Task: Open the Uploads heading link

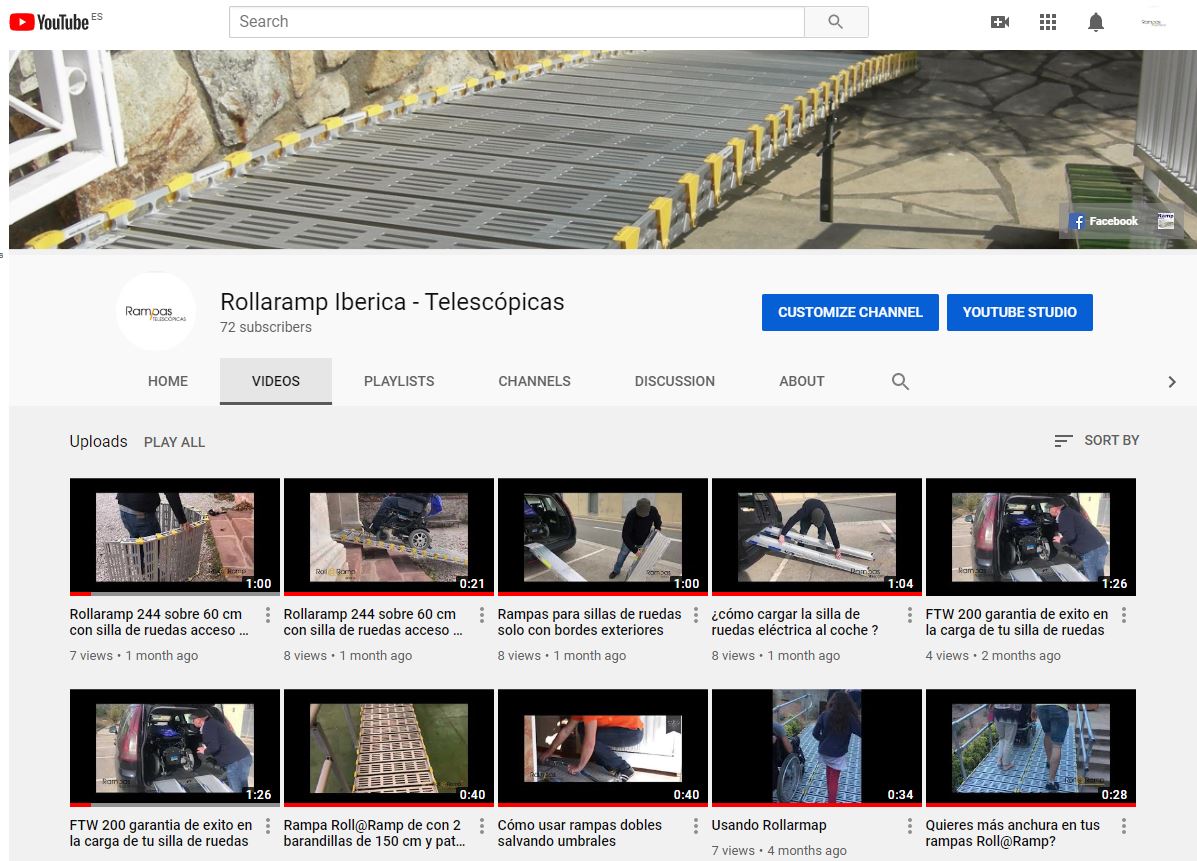Action: pyautogui.click(x=98, y=441)
